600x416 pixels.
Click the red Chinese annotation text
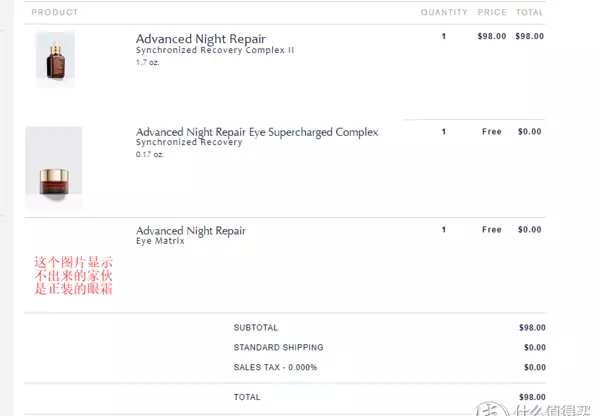(x=73, y=276)
